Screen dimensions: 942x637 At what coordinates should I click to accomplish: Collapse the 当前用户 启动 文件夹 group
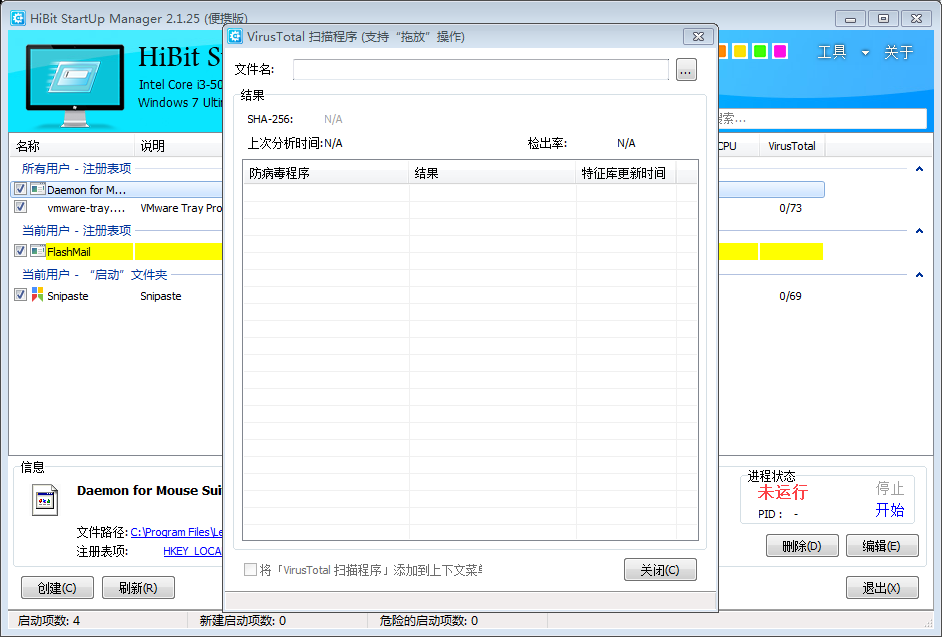click(918, 274)
